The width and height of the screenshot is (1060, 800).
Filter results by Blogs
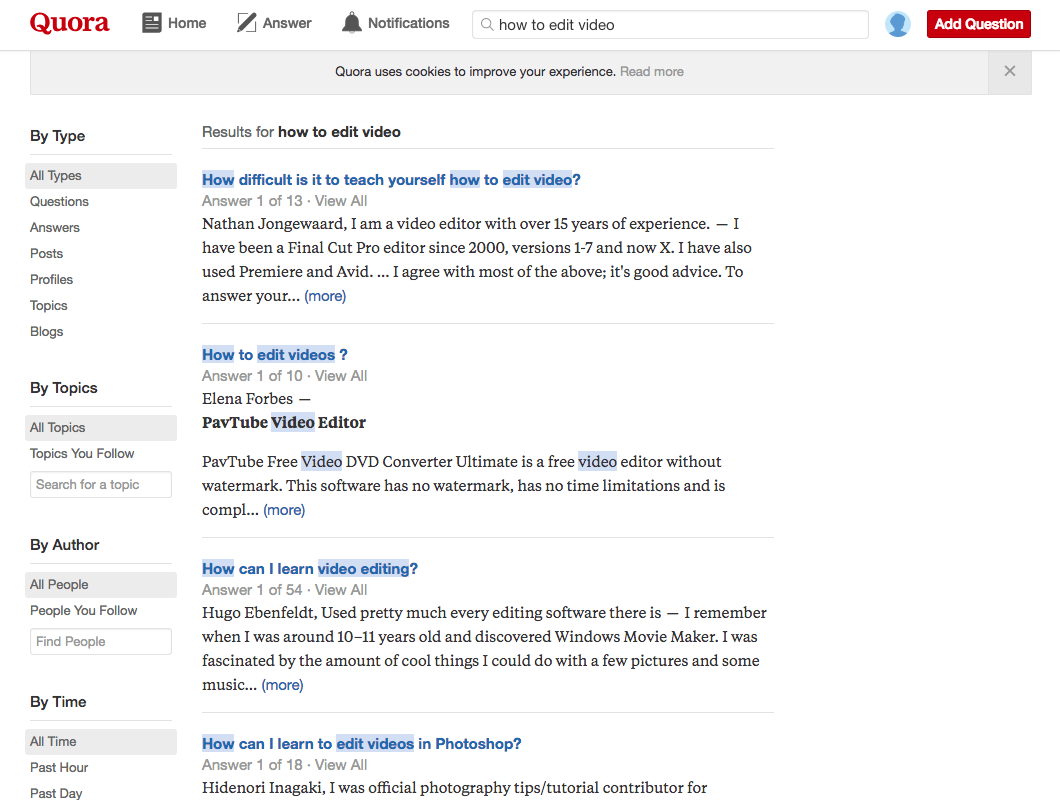47,331
